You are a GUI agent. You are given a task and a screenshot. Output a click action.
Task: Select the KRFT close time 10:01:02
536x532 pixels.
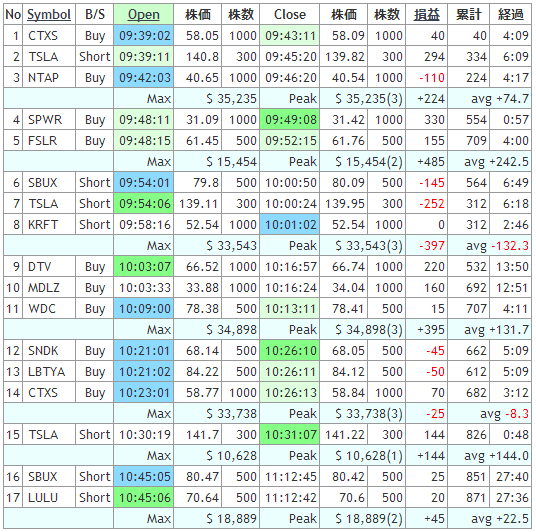click(290, 225)
